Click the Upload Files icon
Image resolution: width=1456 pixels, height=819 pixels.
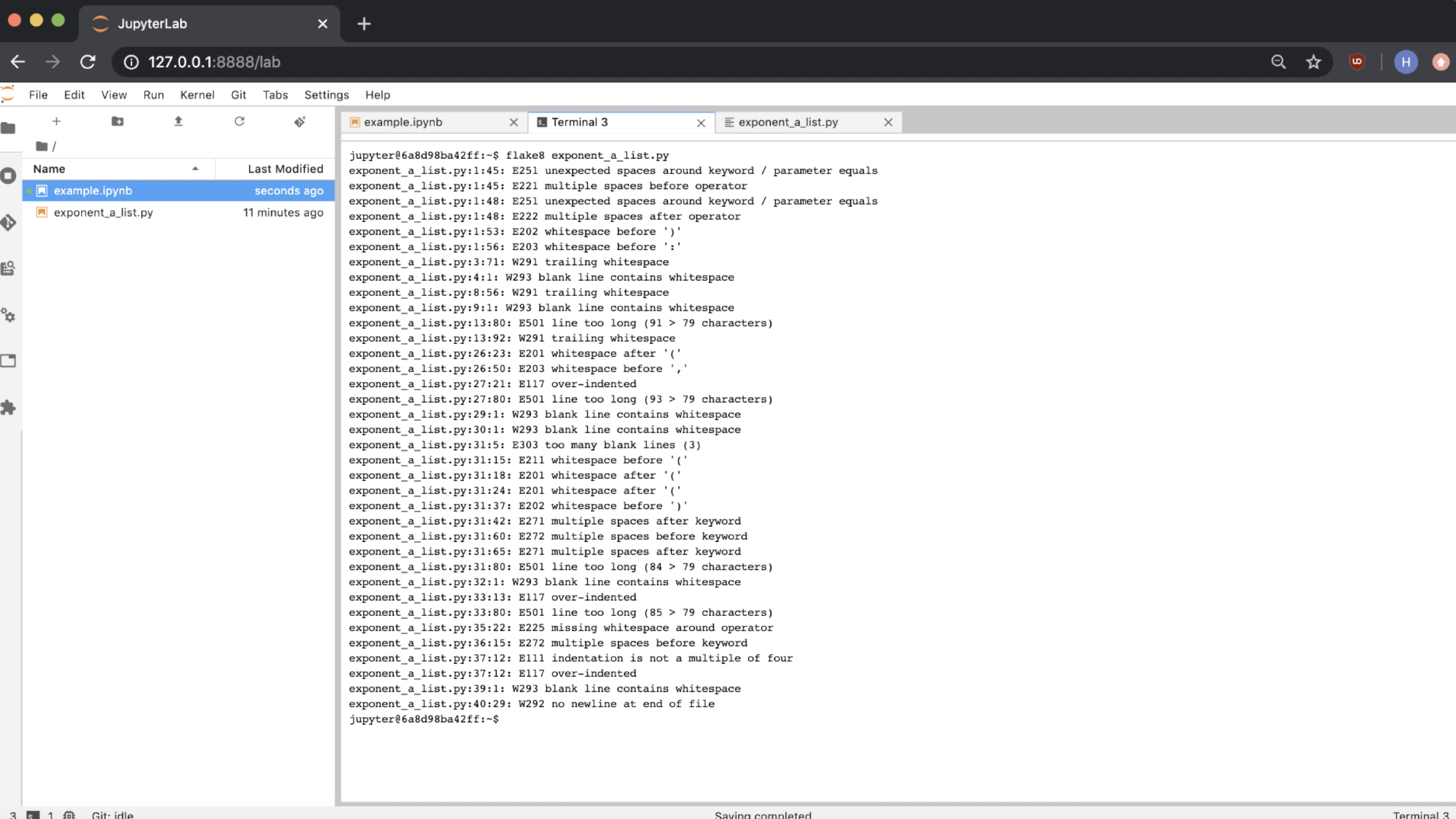click(x=178, y=121)
